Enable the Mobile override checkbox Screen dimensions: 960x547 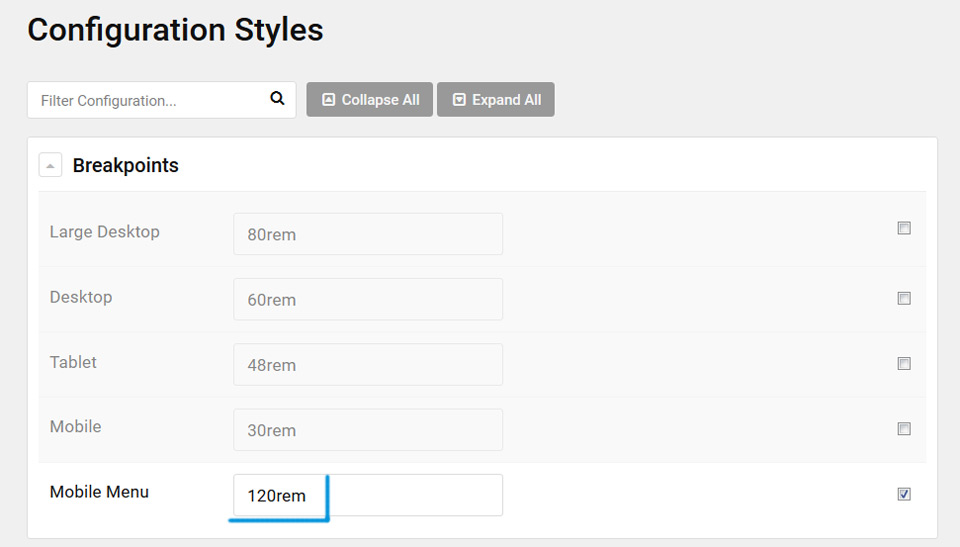pos(904,428)
